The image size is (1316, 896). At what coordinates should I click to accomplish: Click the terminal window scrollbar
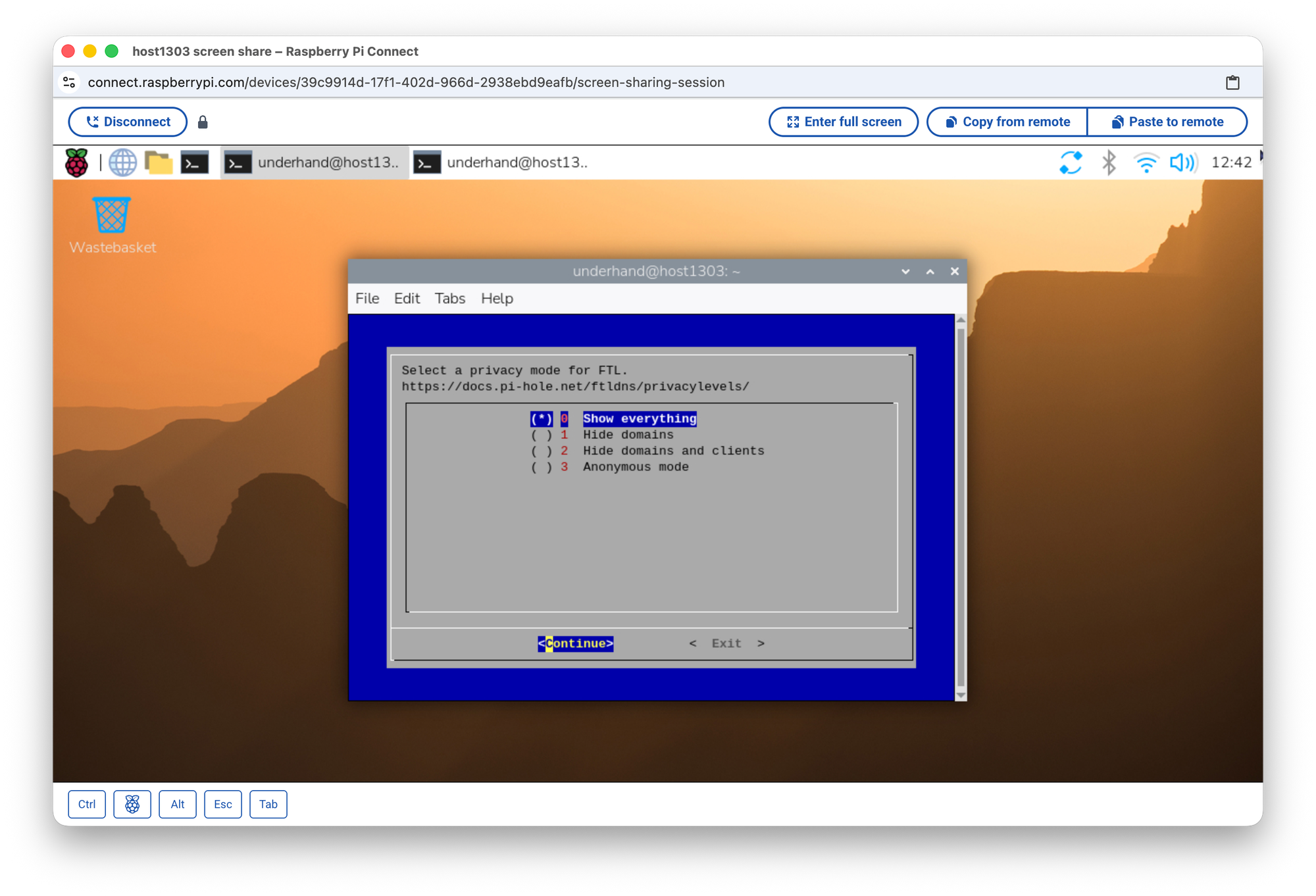tap(961, 507)
